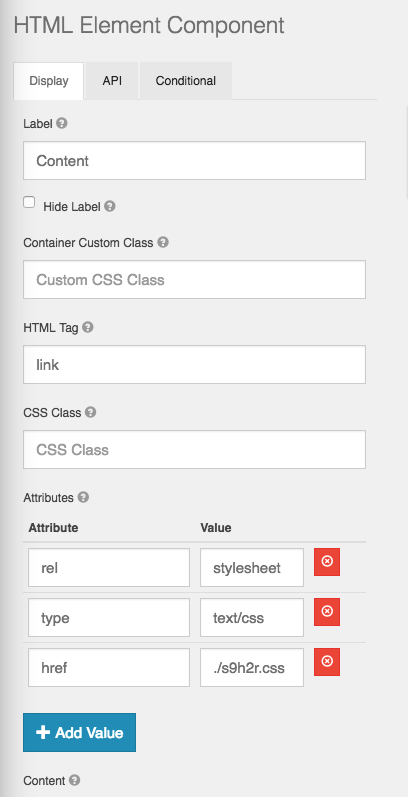Image resolution: width=408 pixels, height=797 pixels.
Task: Open Container Custom Class help tooltip icon
Action: 163,242
